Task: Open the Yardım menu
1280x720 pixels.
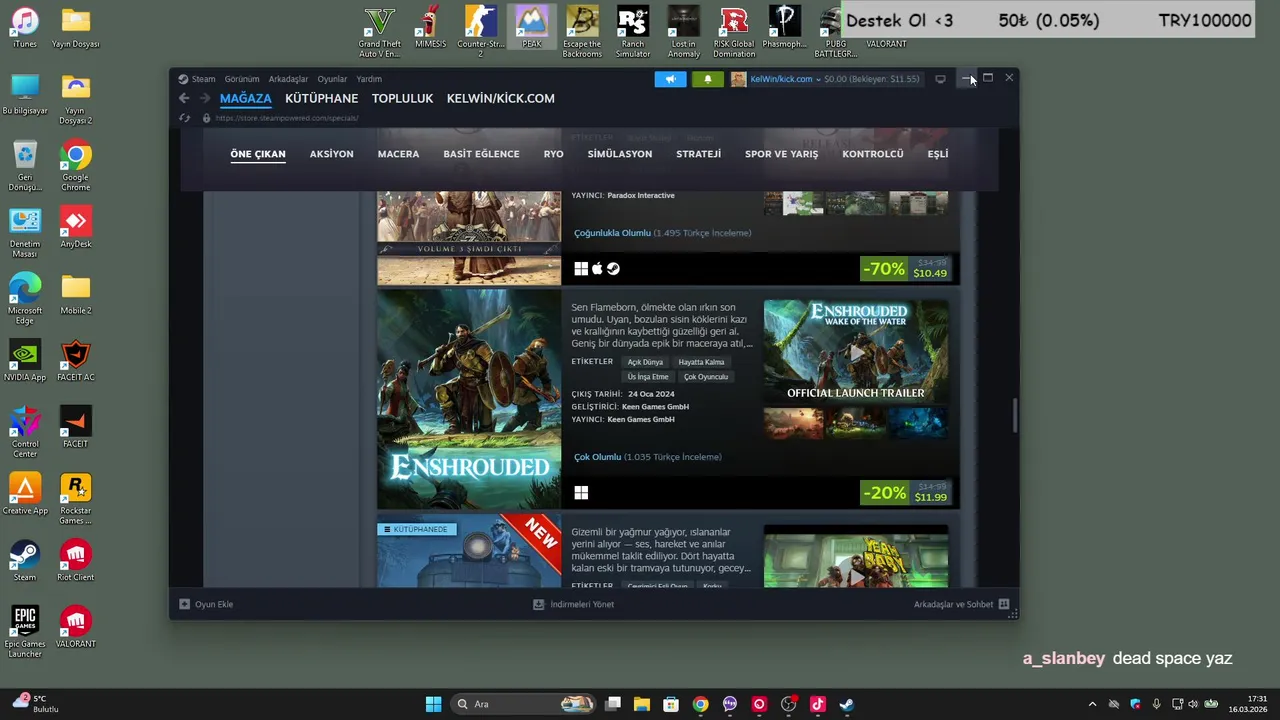Action: click(x=369, y=79)
